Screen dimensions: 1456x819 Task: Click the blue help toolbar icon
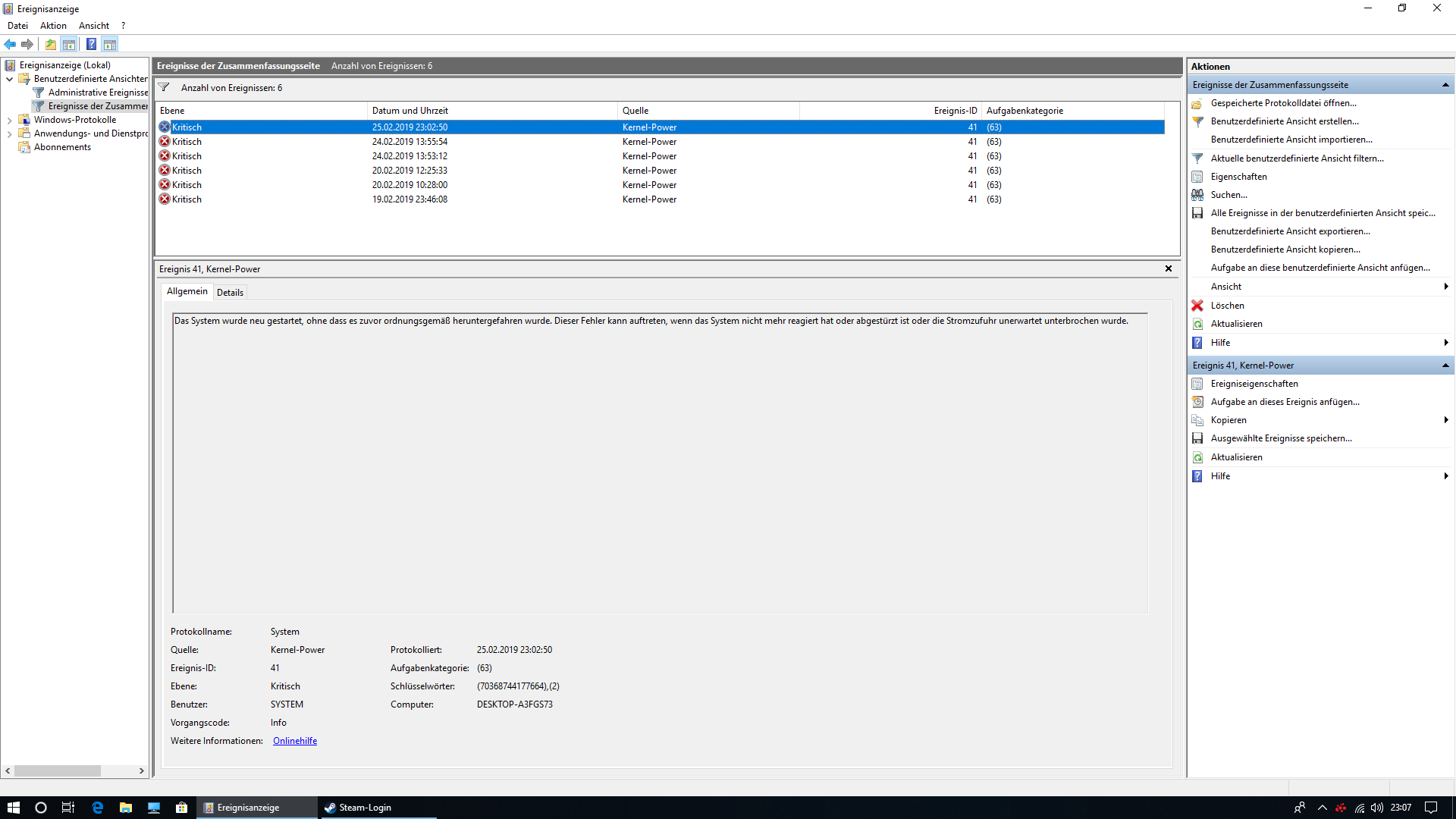pyautogui.click(x=91, y=44)
